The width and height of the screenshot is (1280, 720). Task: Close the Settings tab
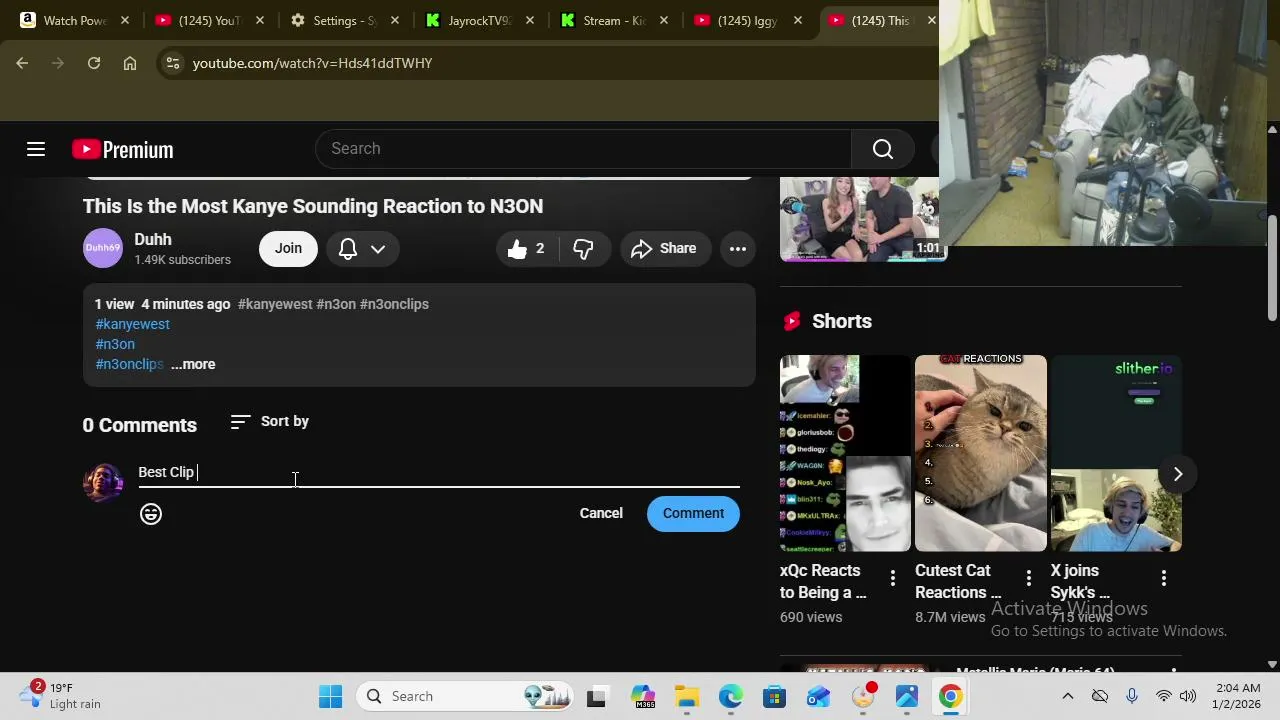(x=394, y=21)
